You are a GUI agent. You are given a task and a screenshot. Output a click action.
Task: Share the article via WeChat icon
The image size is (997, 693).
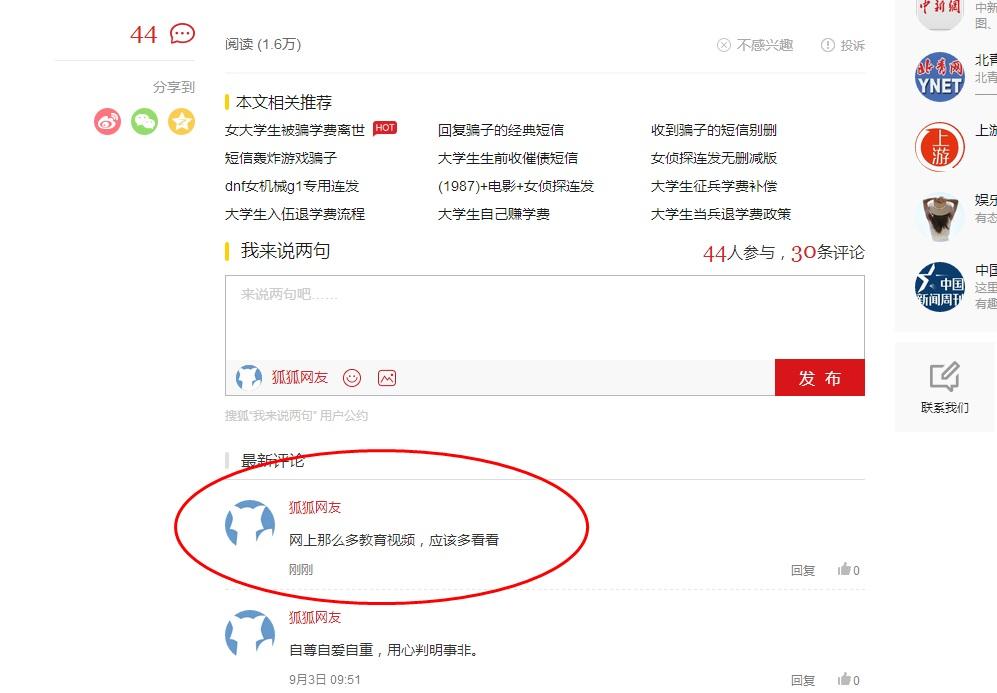pyautogui.click(x=144, y=121)
